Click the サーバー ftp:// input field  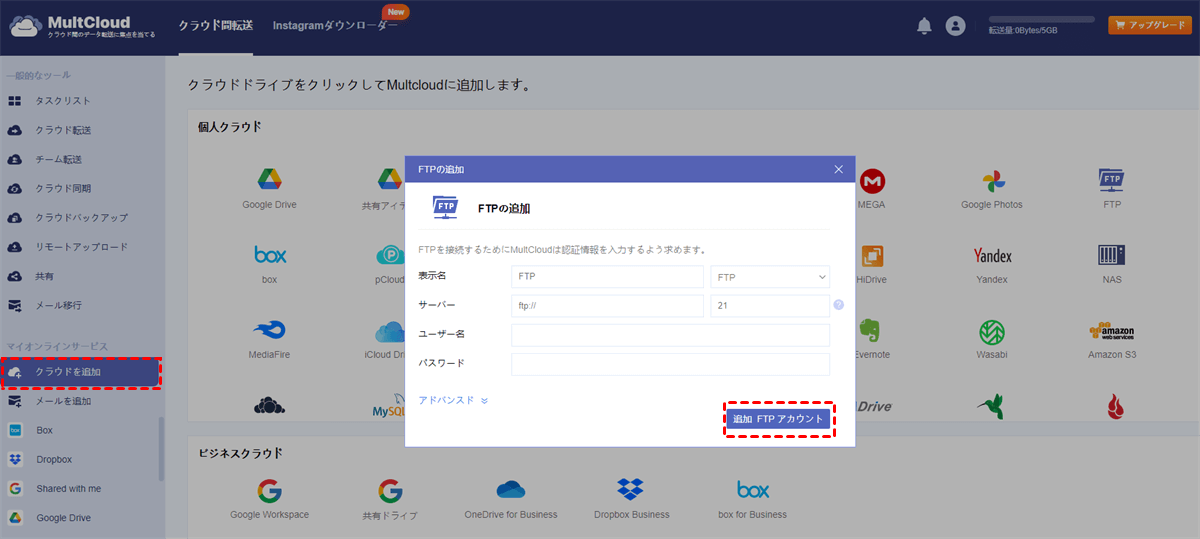point(607,306)
